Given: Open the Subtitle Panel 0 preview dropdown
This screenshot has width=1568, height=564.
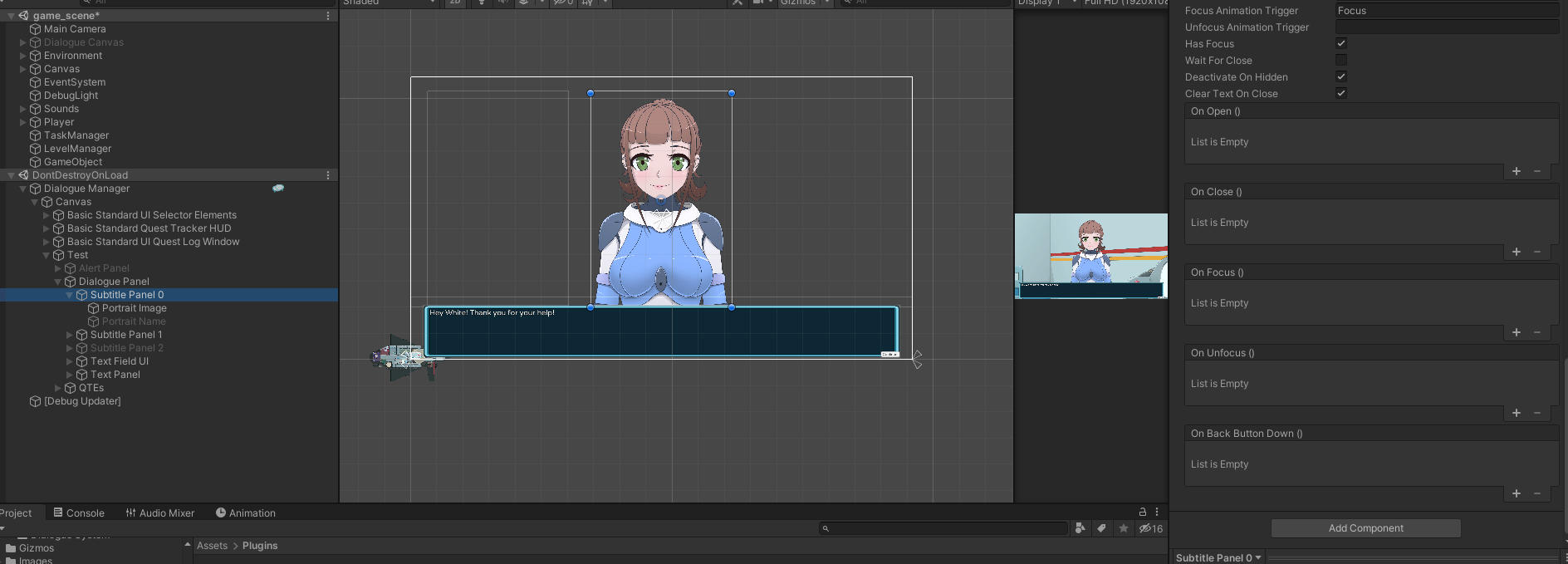Looking at the screenshot, I should pos(1218,557).
